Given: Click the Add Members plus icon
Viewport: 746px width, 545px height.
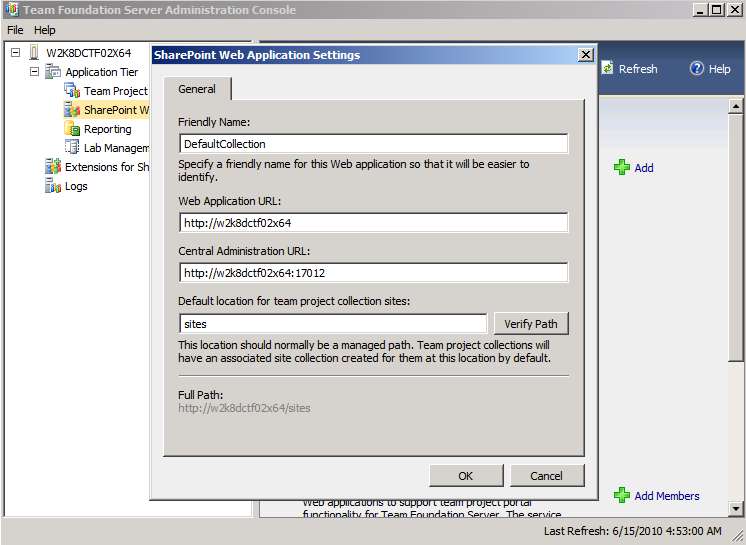Looking at the screenshot, I should pos(622,495).
